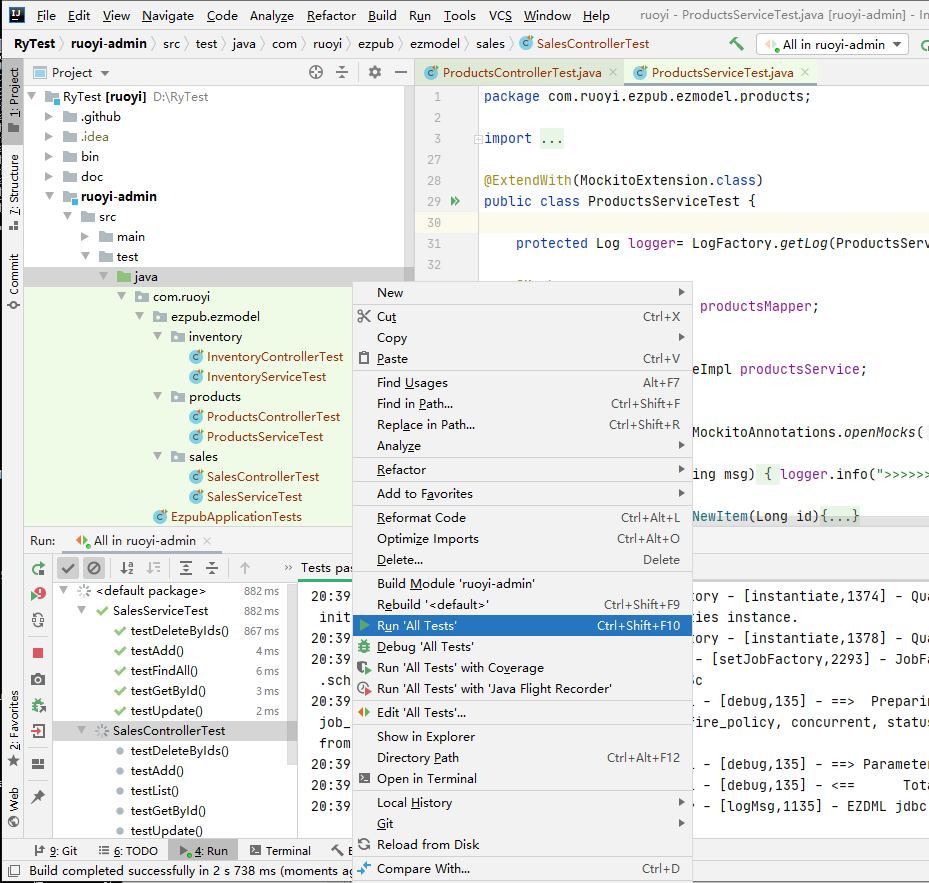Select Run 'All Tests' in context menu
Image resolution: width=929 pixels, height=883 pixels.
pyautogui.click(x=417, y=626)
